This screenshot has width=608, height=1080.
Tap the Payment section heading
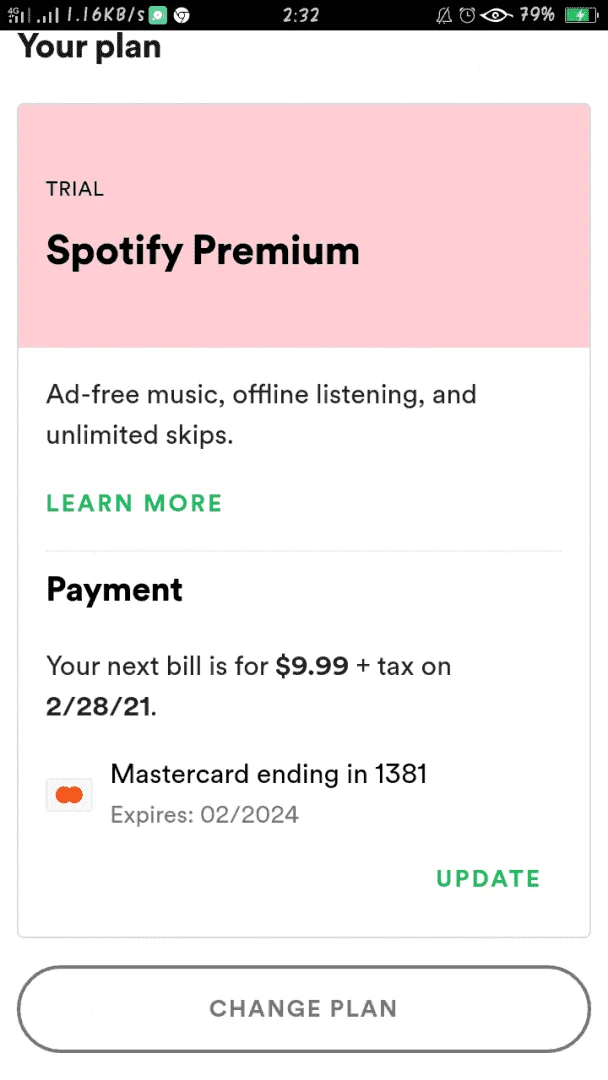[114, 590]
